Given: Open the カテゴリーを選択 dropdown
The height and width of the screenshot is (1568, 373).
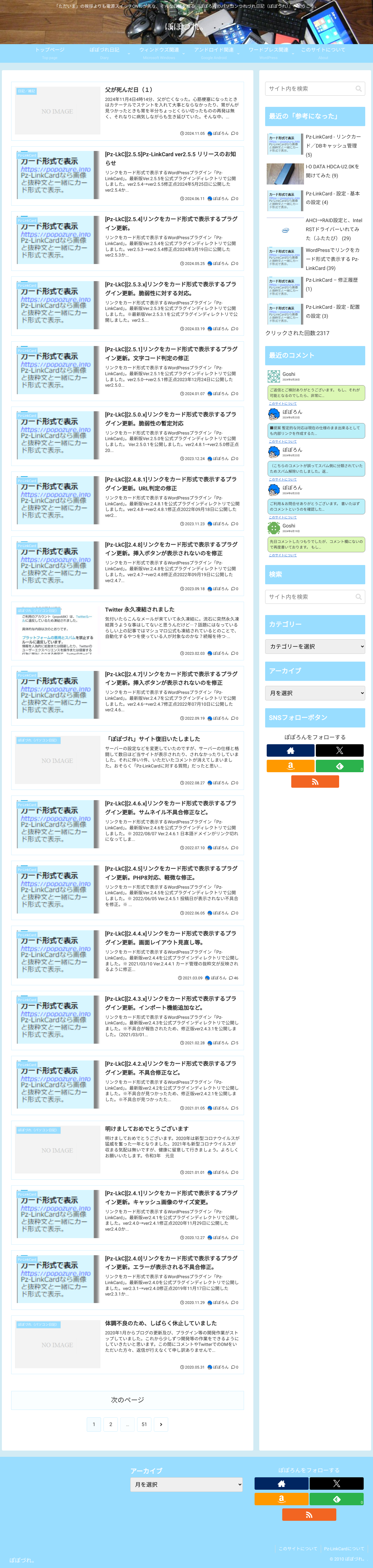Looking at the screenshot, I should click(315, 646).
